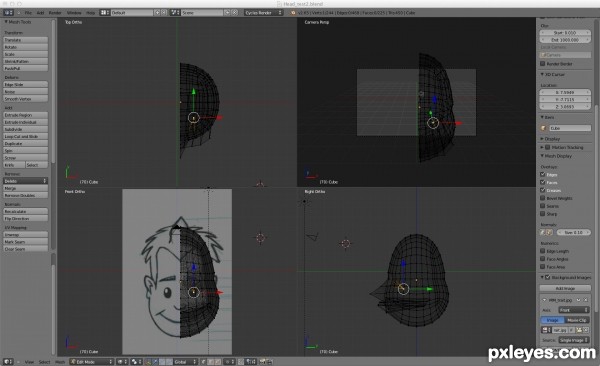The width and height of the screenshot is (600, 366).
Task: Click the scene browse icon
Action: pos(175,13)
